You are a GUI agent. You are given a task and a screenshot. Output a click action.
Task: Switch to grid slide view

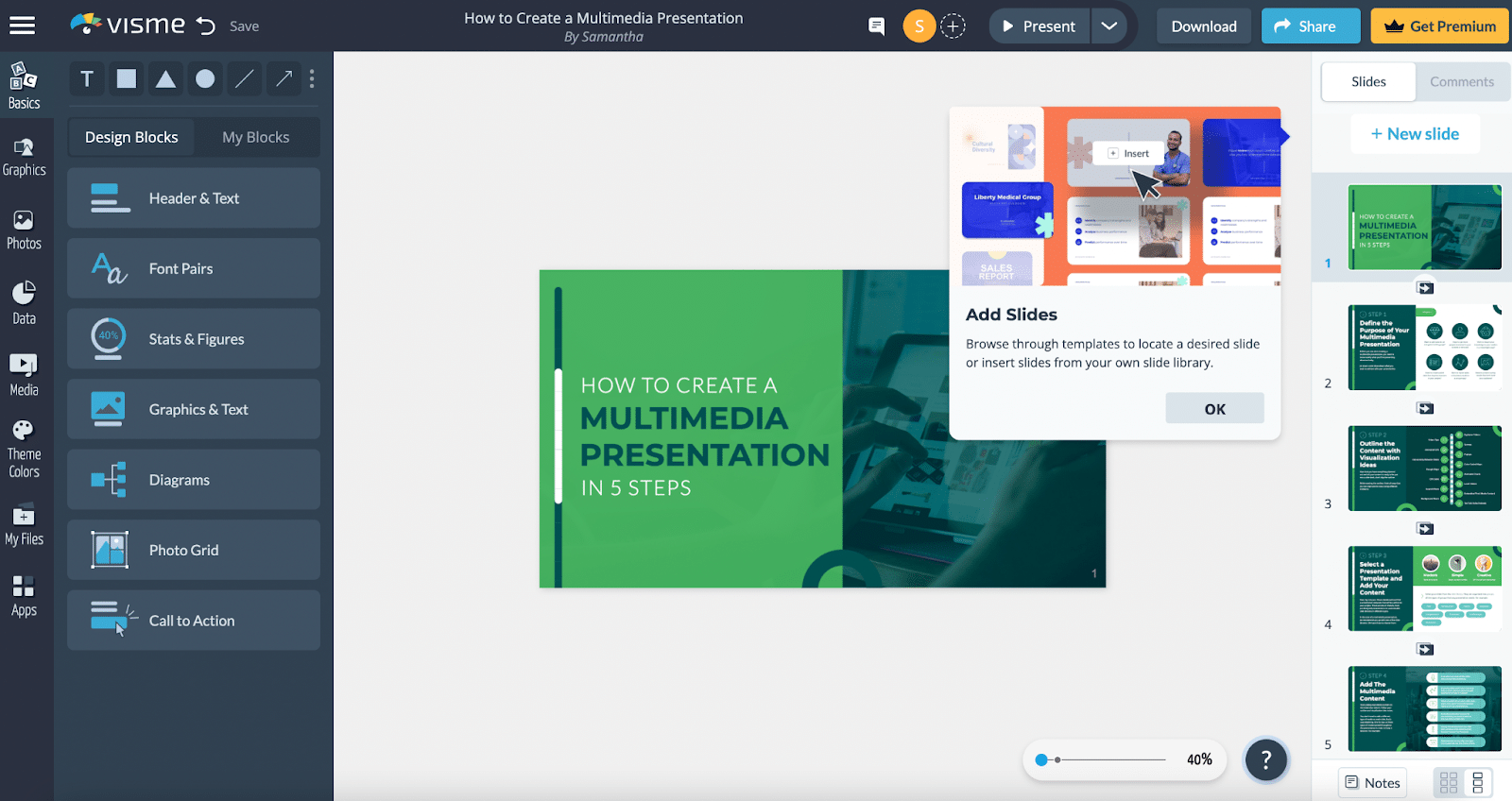pyautogui.click(x=1448, y=782)
